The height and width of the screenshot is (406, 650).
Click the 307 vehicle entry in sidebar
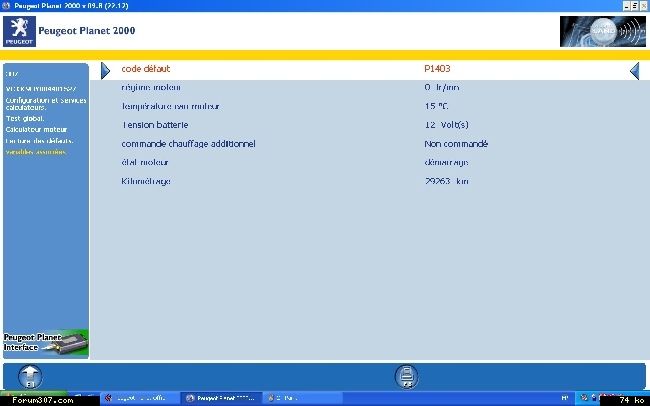pos(12,74)
